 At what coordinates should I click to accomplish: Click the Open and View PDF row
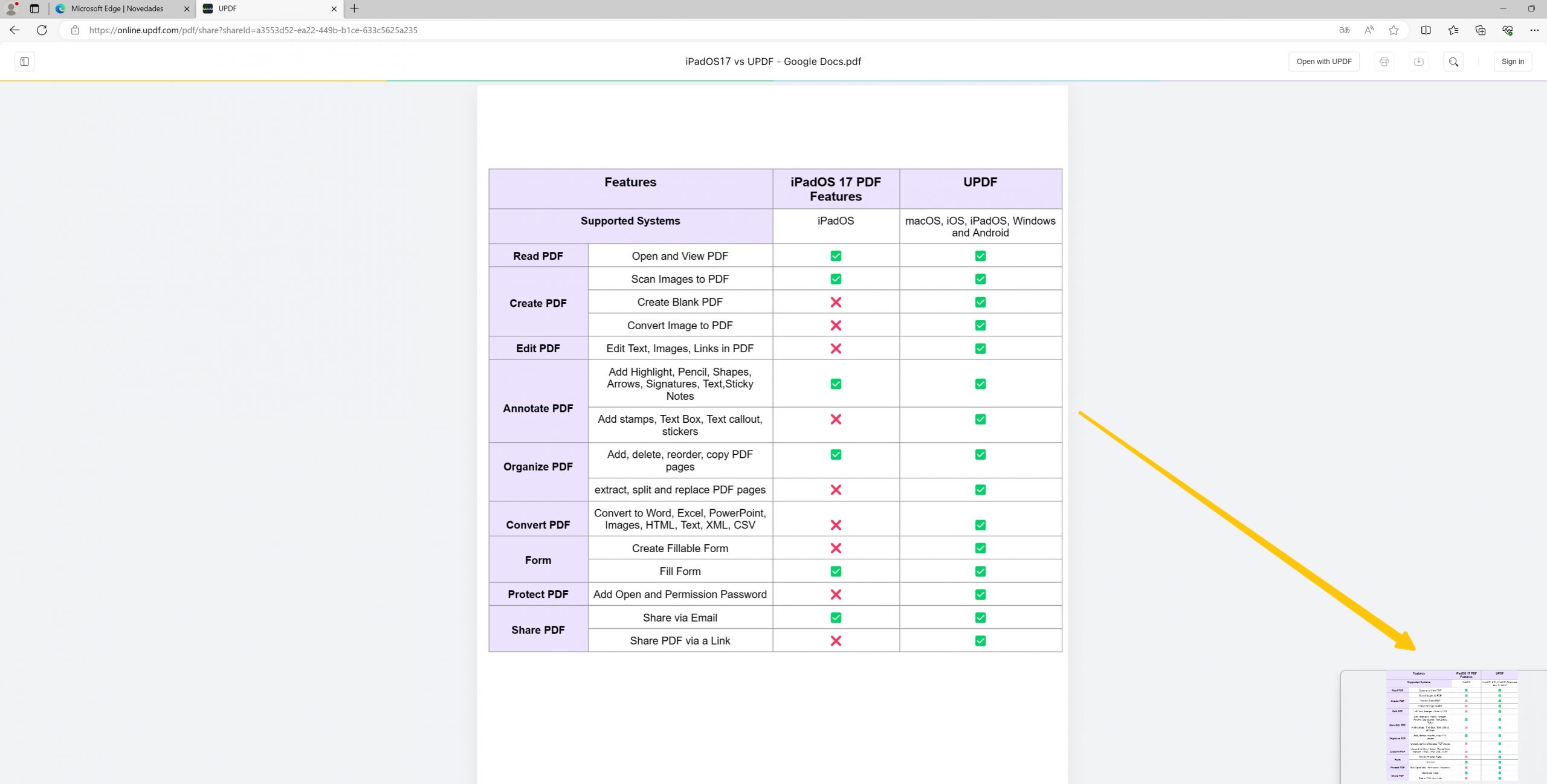tap(680, 256)
